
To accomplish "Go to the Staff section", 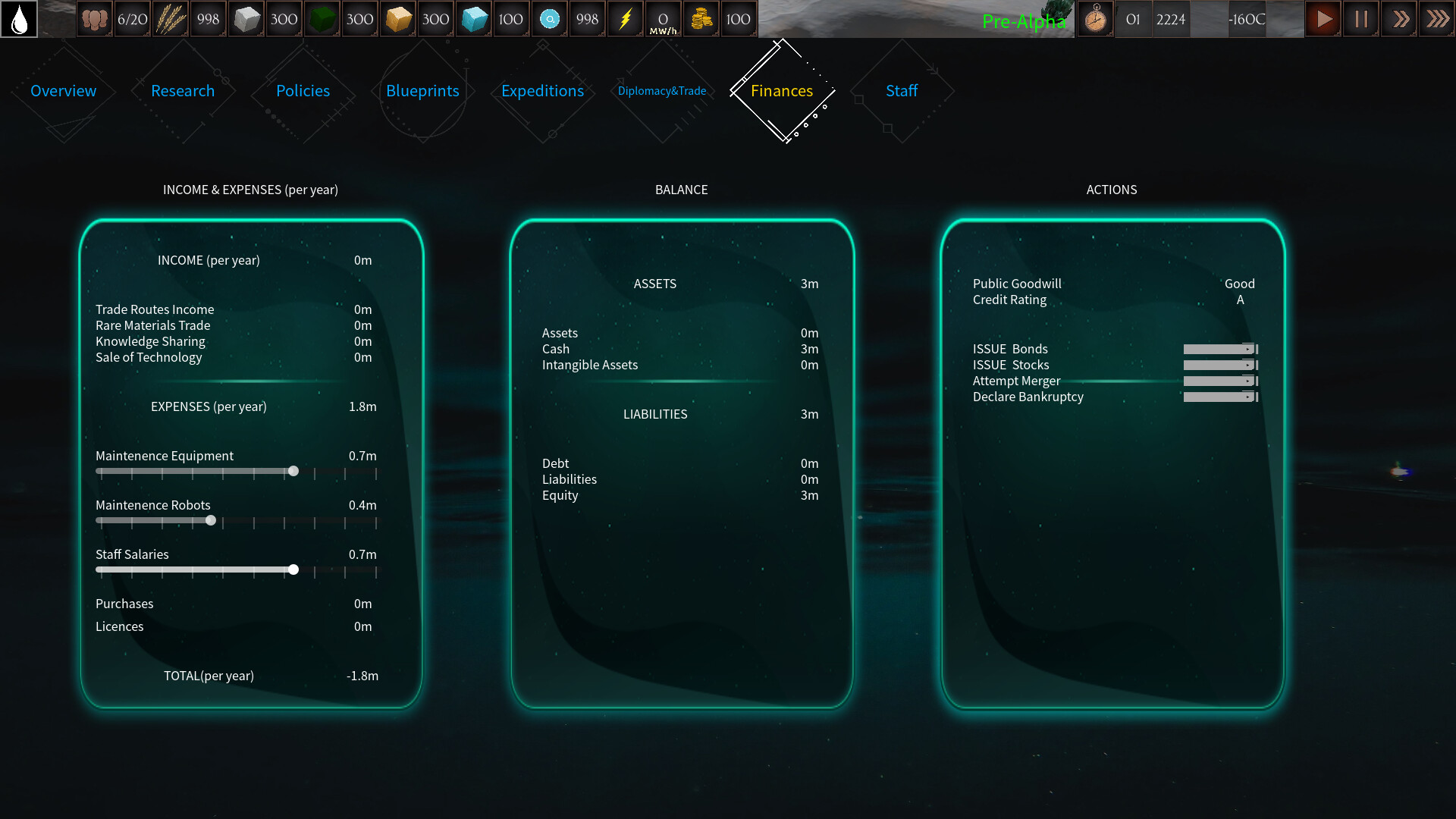I will click(x=901, y=90).
